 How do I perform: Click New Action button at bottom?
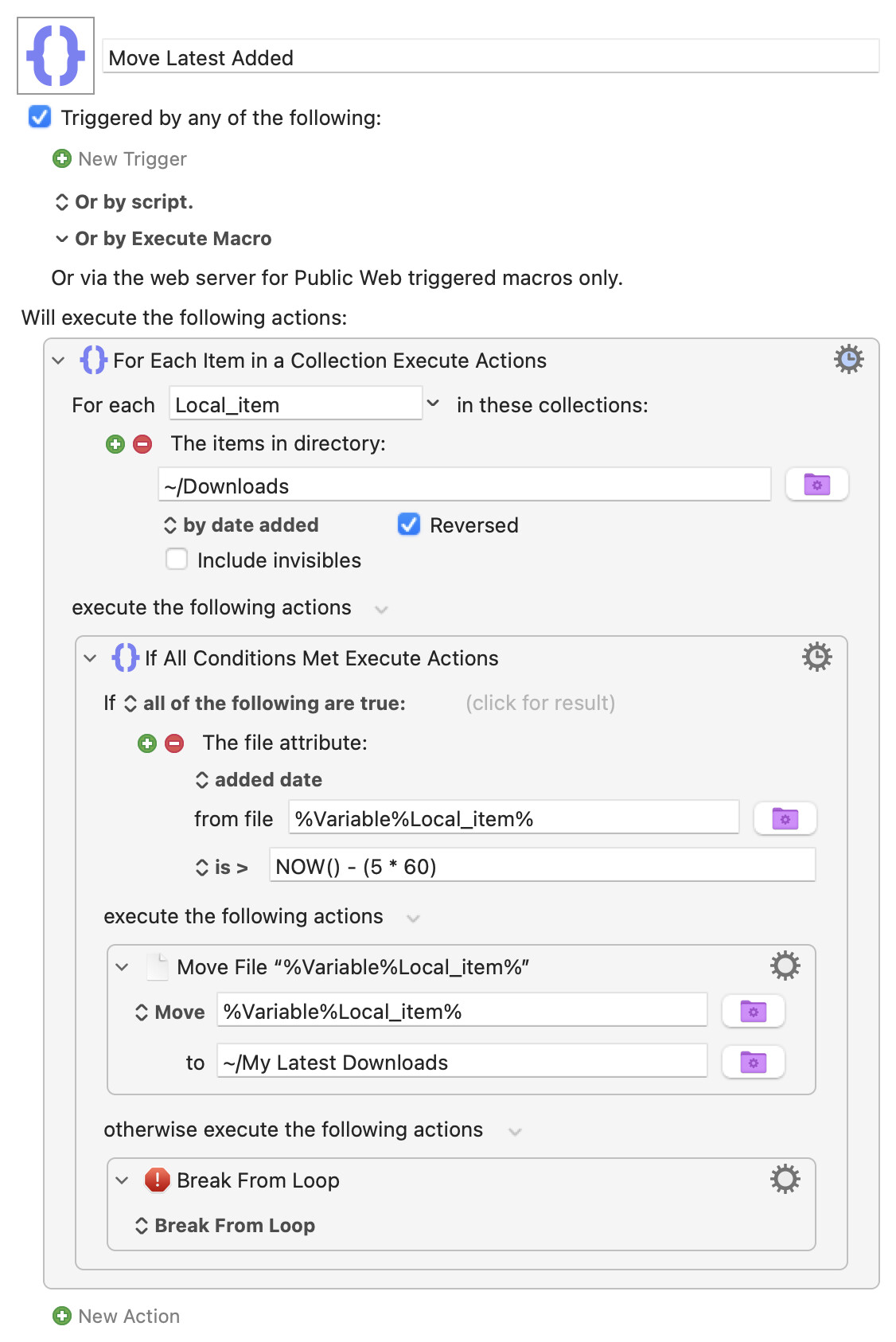coord(117,1317)
